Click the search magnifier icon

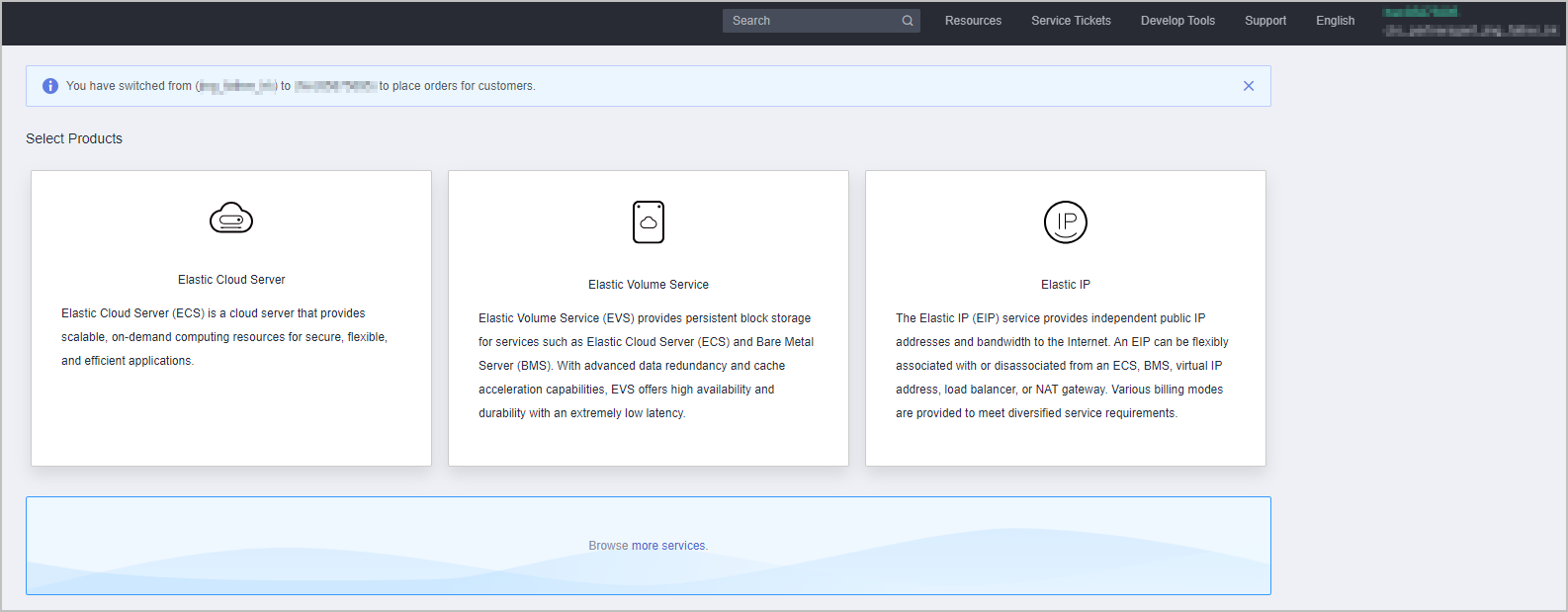click(x=907, y=21)
